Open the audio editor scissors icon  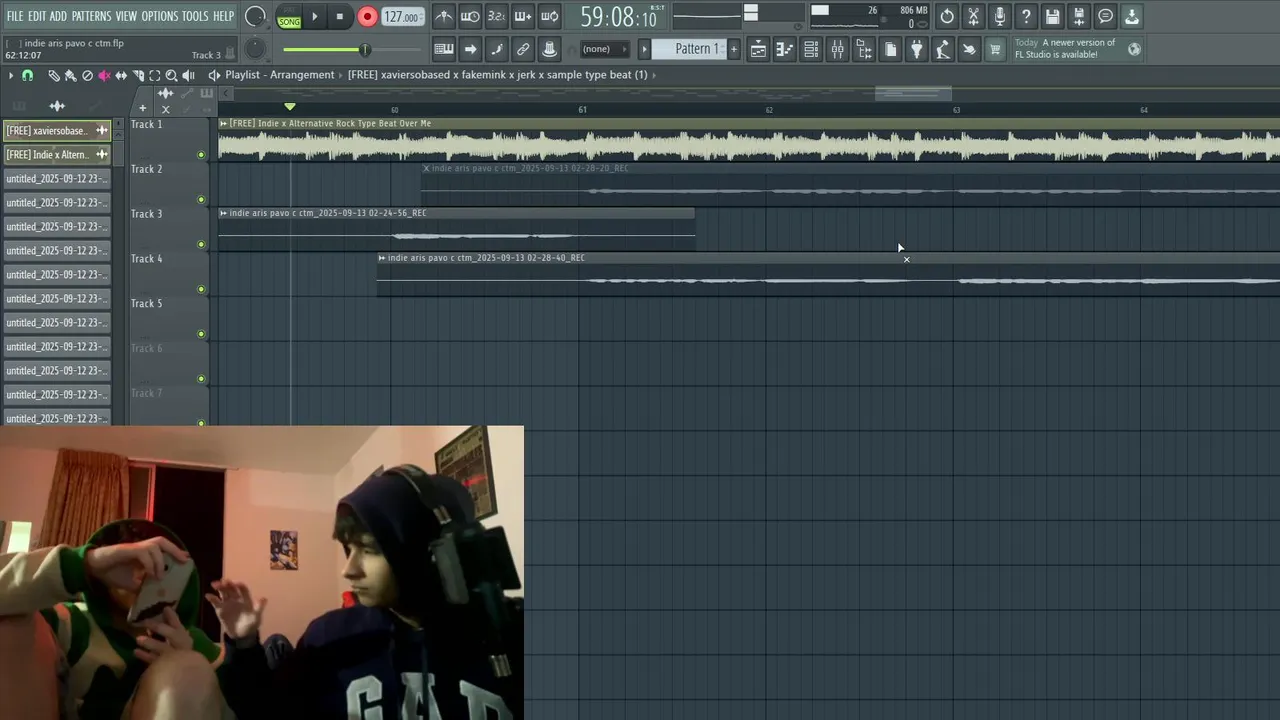(x=973, y=17)
